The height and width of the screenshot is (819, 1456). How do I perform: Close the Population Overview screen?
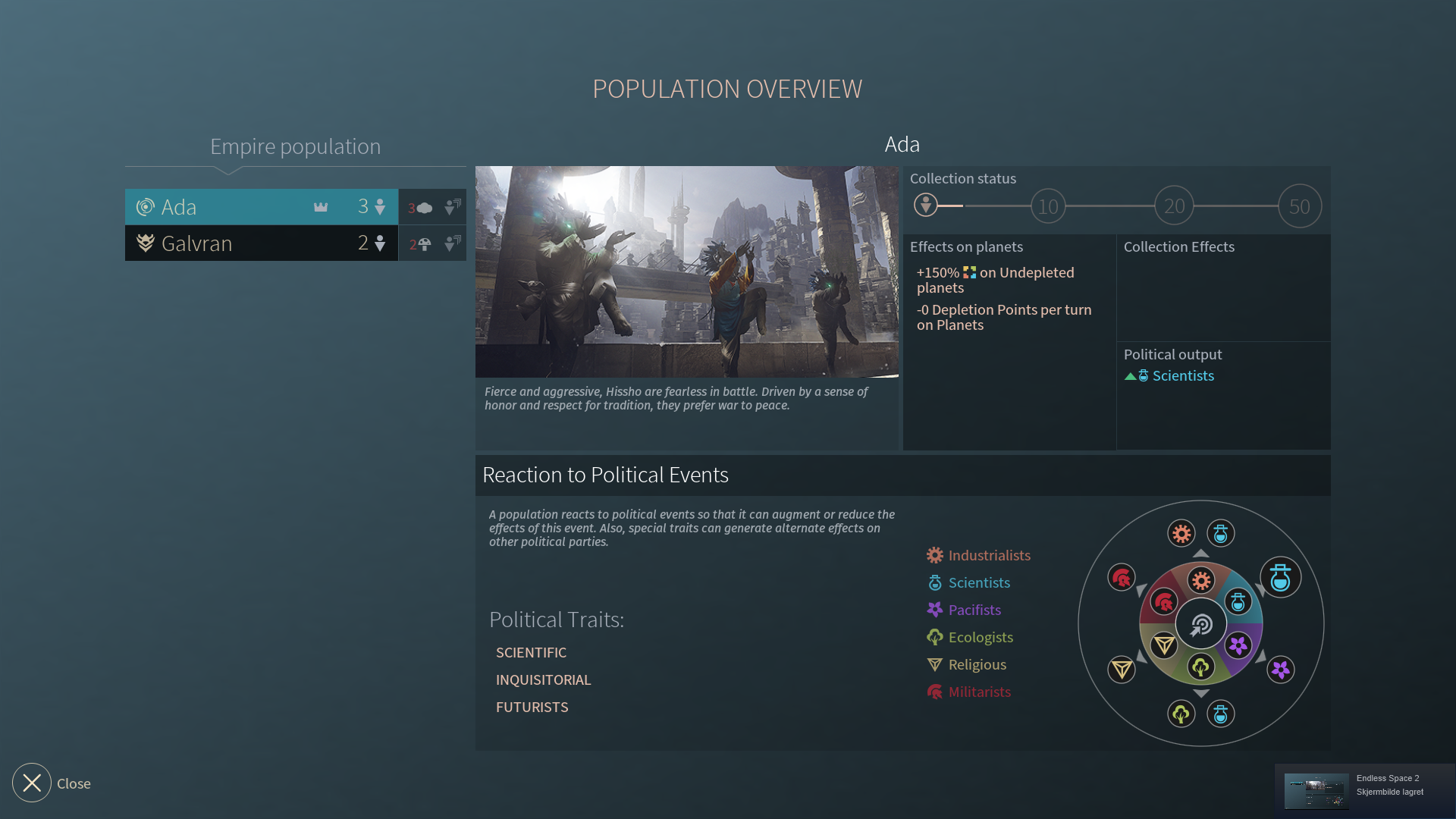coord(32,783)
